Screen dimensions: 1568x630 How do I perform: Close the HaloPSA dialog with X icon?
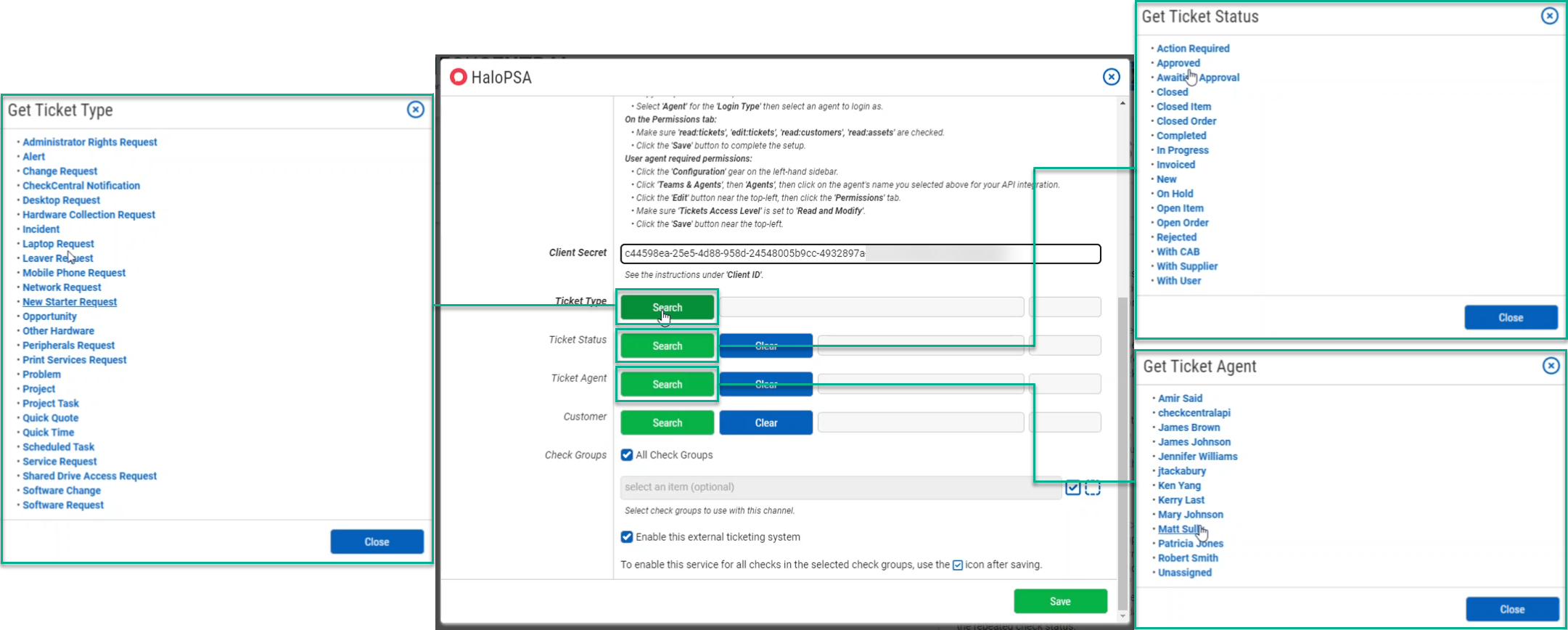coord(1111,77)
